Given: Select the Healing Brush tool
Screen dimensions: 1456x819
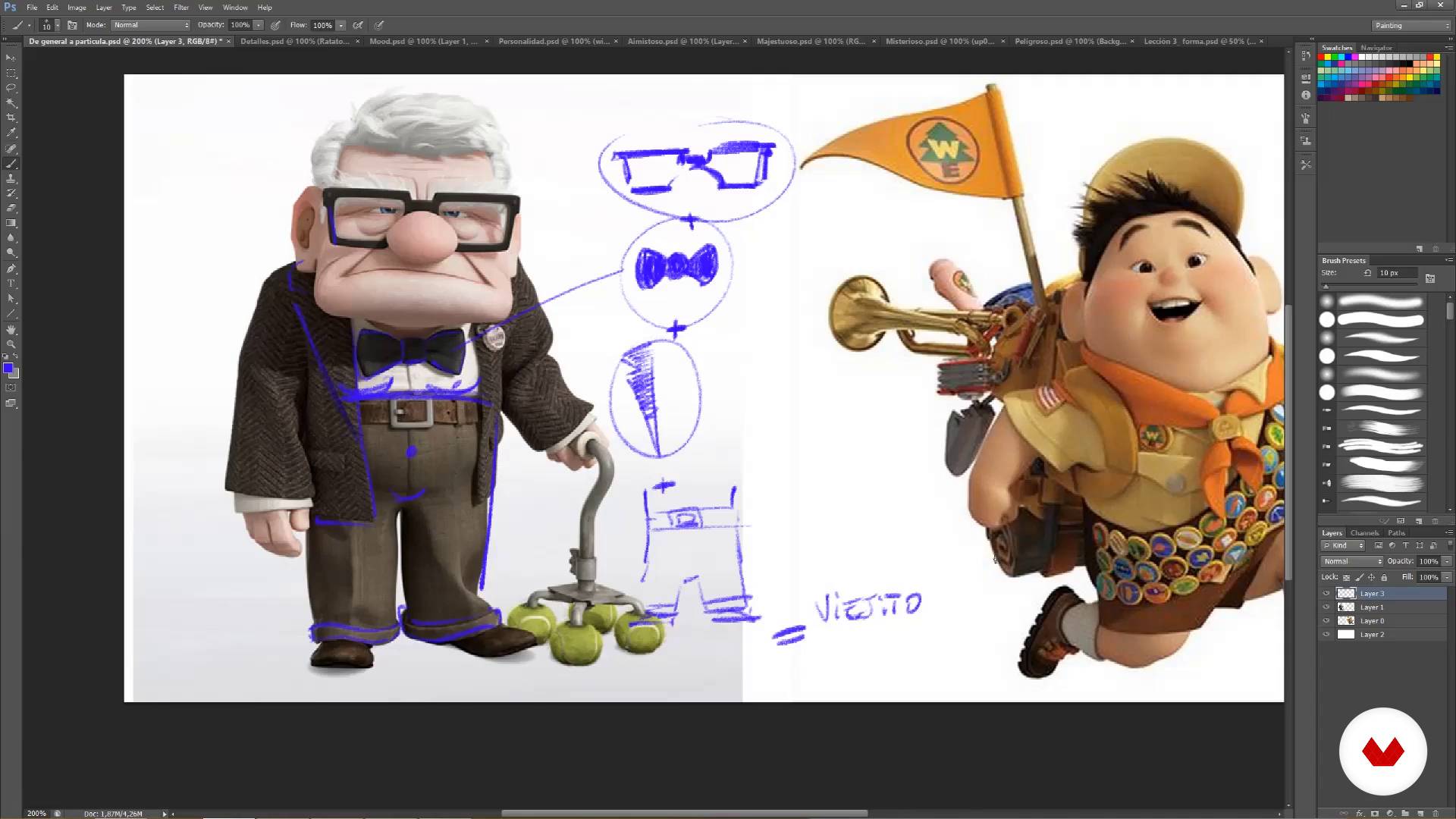Looking at the screenshot, I should 11,149.
